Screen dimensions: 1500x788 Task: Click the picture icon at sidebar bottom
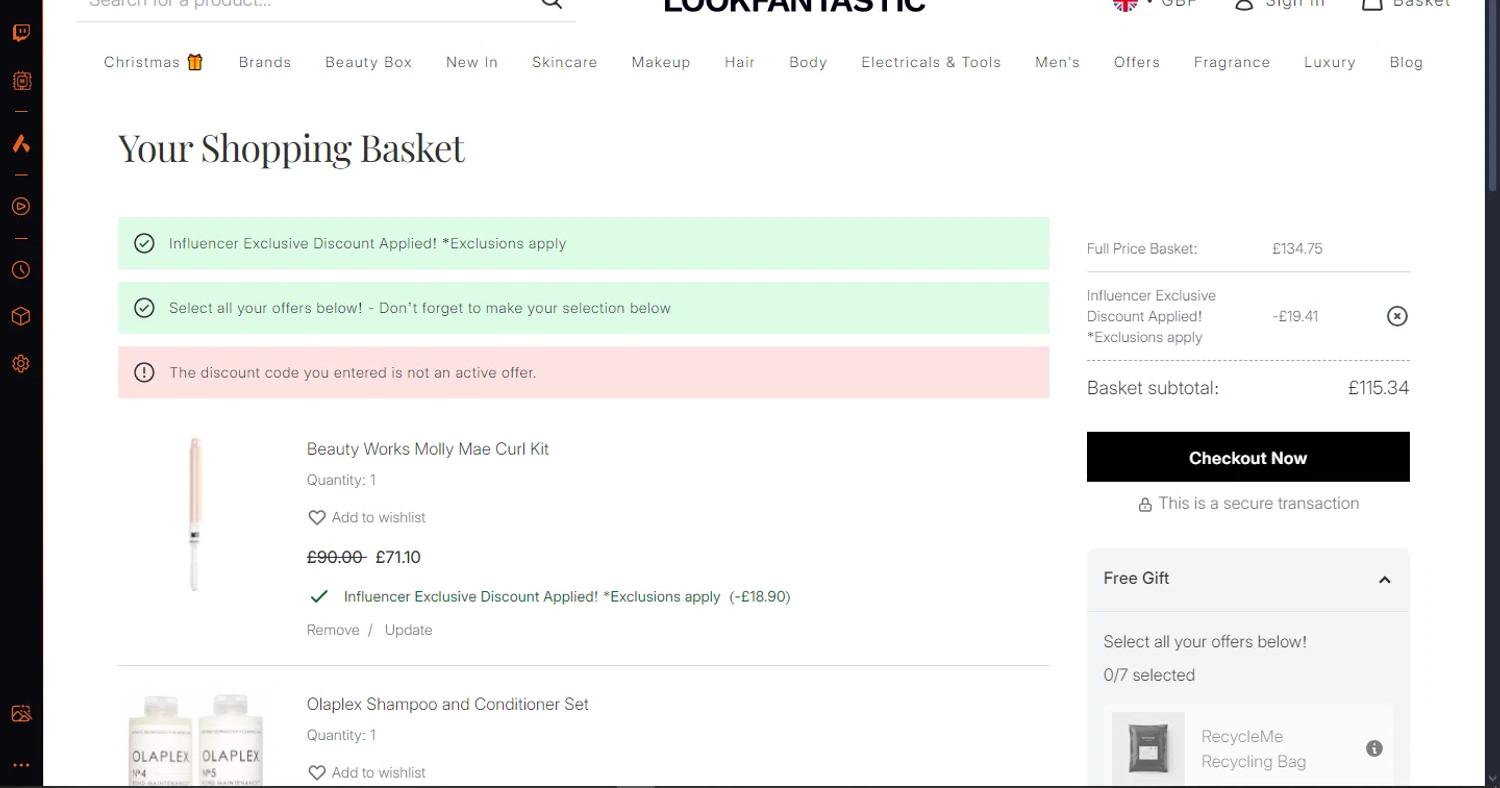pyautogui.click(x=21, y=713)
